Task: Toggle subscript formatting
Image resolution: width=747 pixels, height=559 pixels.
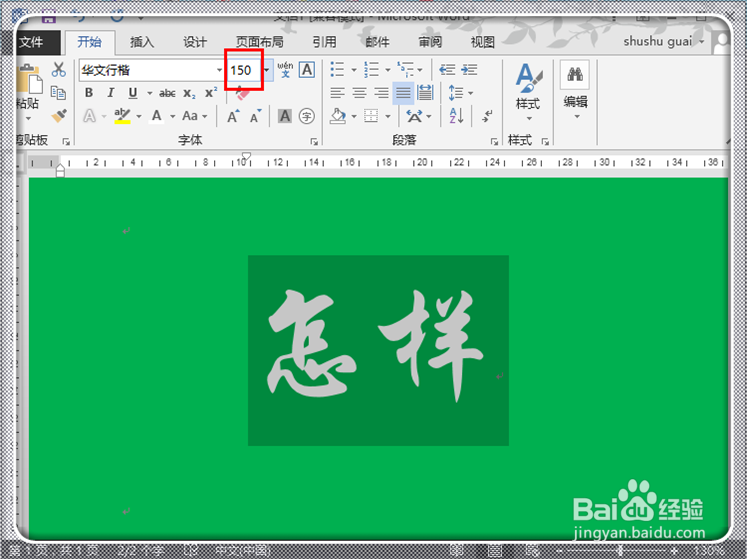Action: 189,93
